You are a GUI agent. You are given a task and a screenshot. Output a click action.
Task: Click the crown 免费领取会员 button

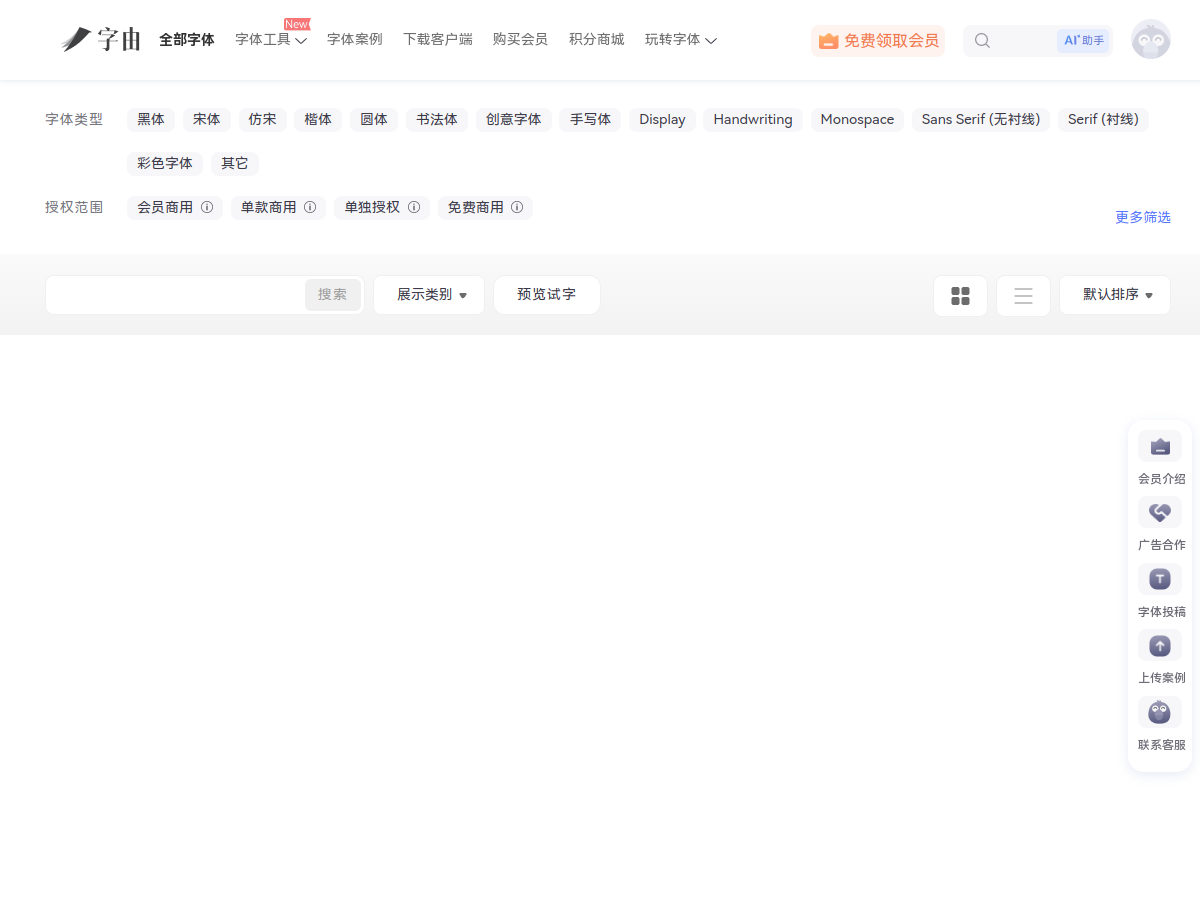[x=878, y=41]
